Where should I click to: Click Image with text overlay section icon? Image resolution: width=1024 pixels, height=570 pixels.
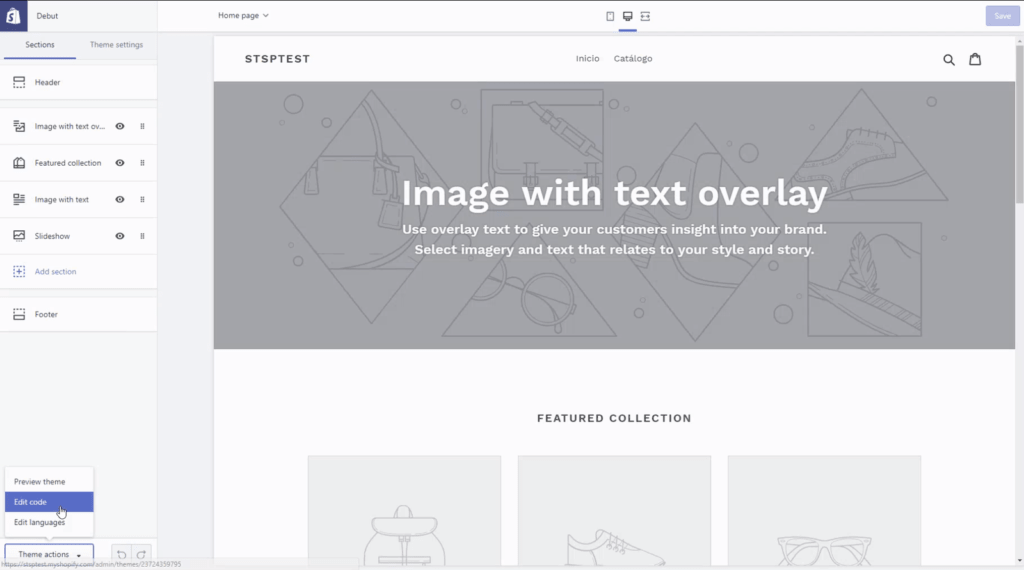click(19, 126)
